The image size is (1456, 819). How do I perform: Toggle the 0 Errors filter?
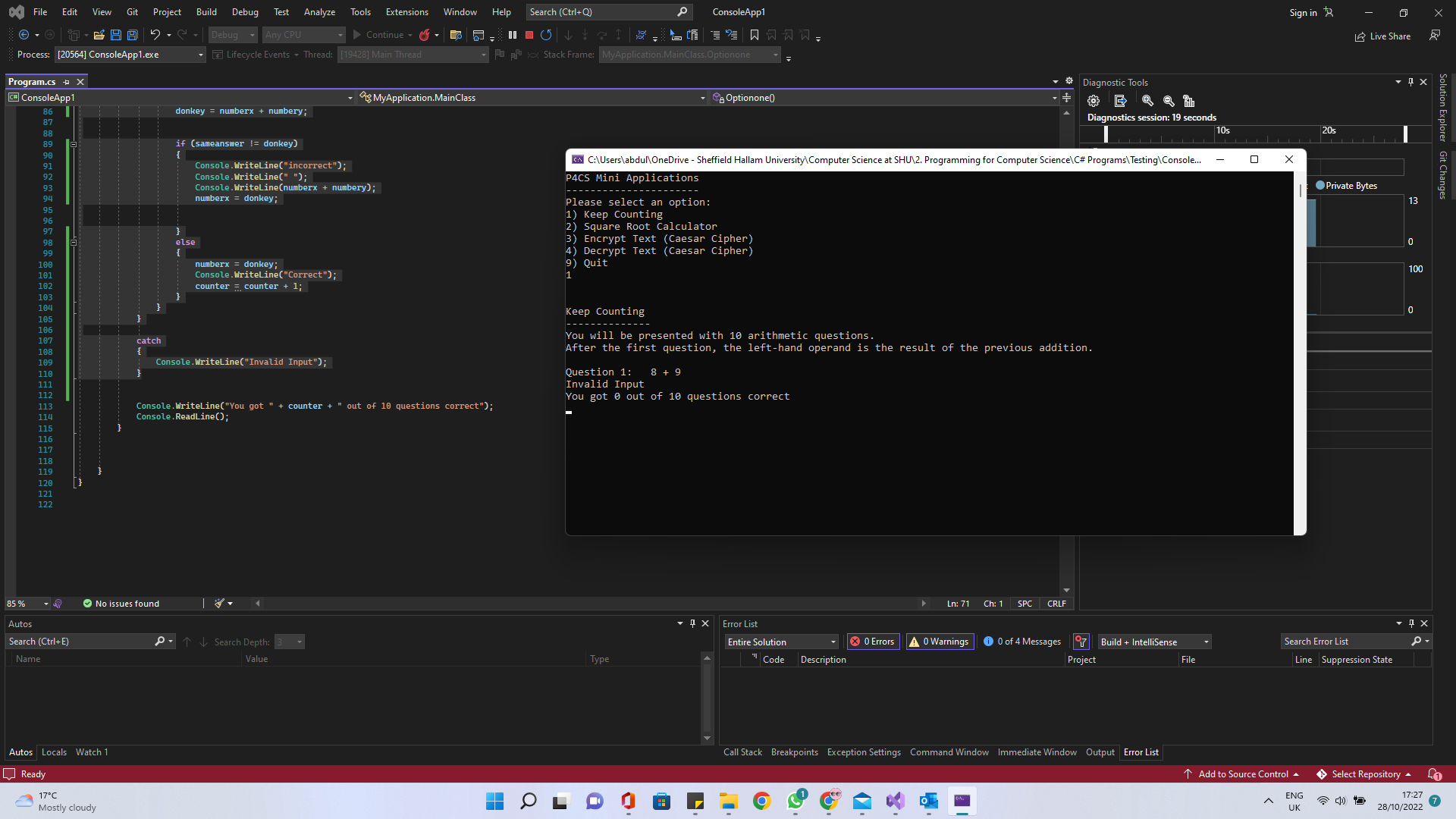tap(873, 642)
